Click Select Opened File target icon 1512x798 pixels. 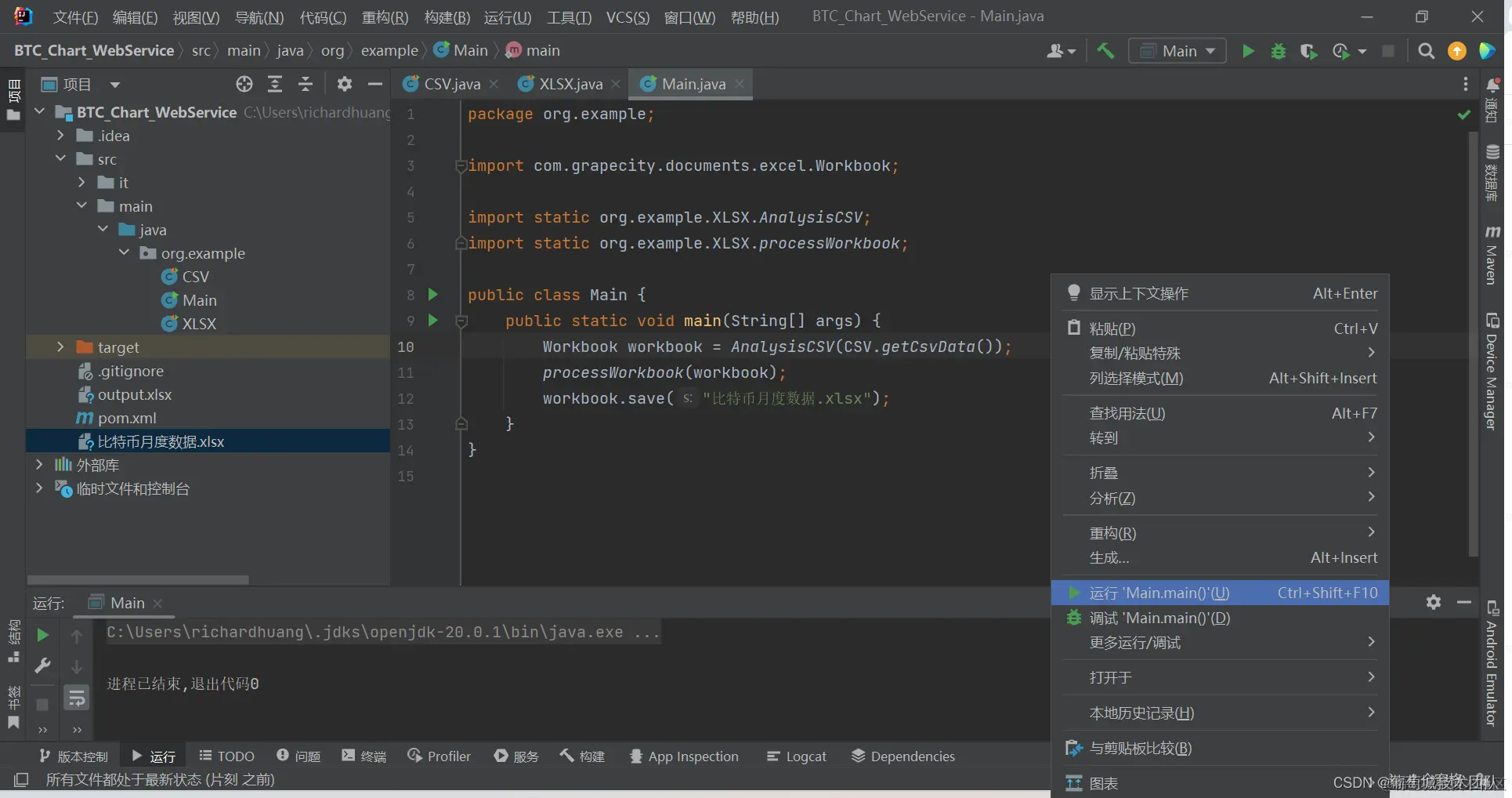pyautogui.click(x=244, y=84)
